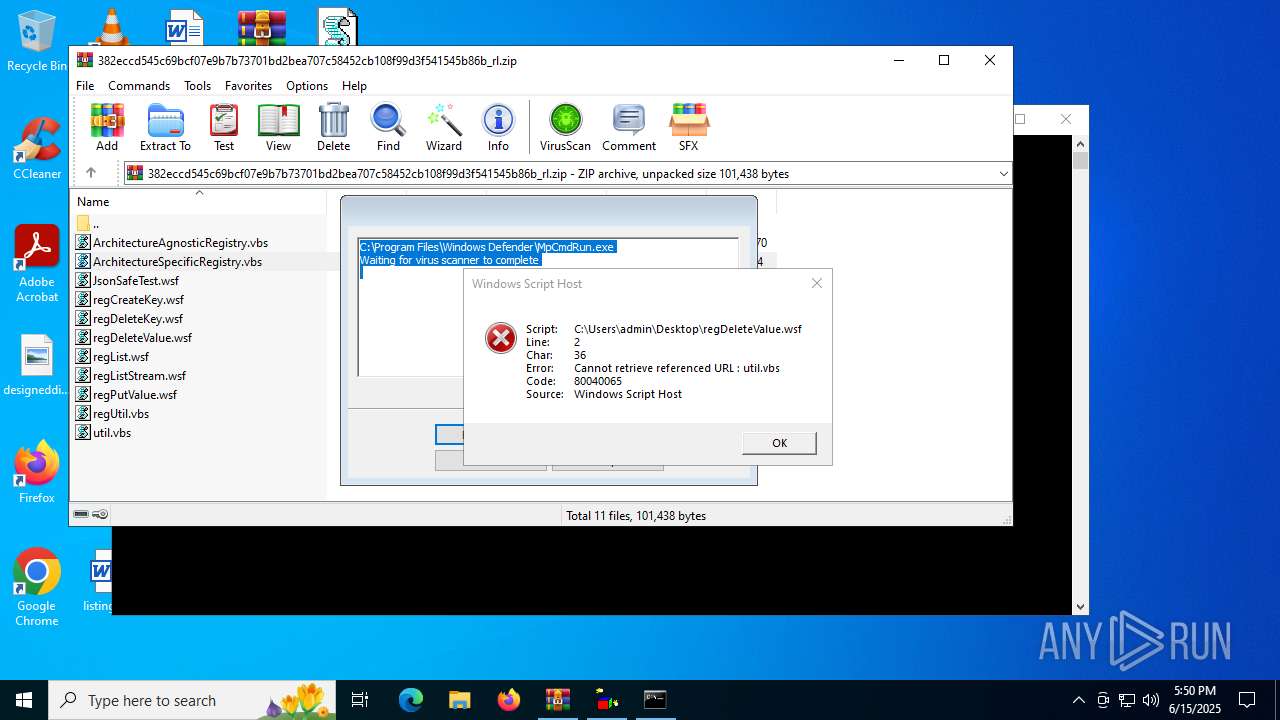Image resolution: width=1280 pixels, height=720 pixels.
Task: Click the Name column header
Action: tap(93, 202)
